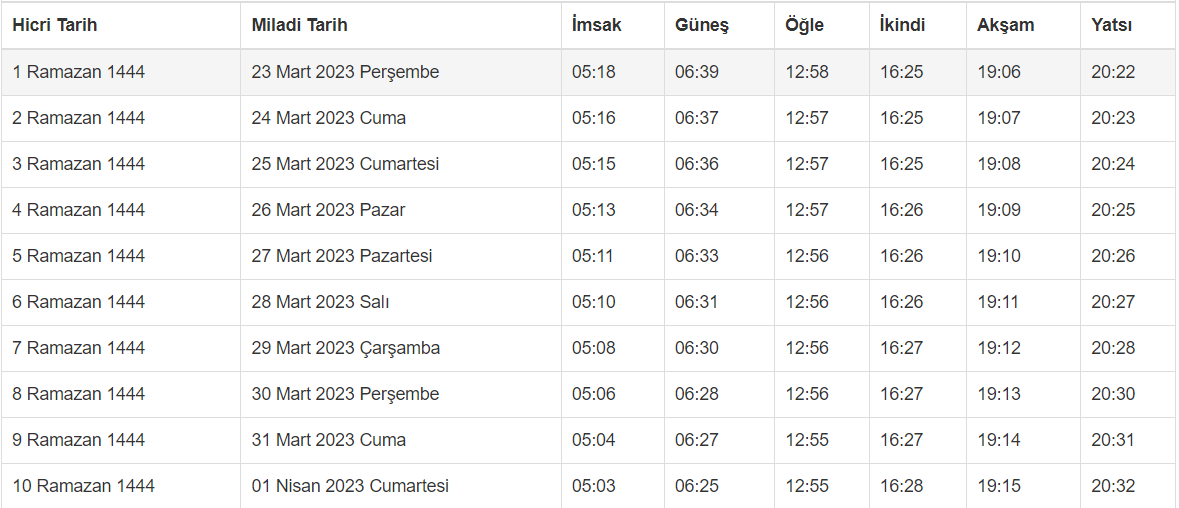Select the 1 Ramazan 1444 row cell
This screenshot has height=508, width=1179.
(78, 72)
